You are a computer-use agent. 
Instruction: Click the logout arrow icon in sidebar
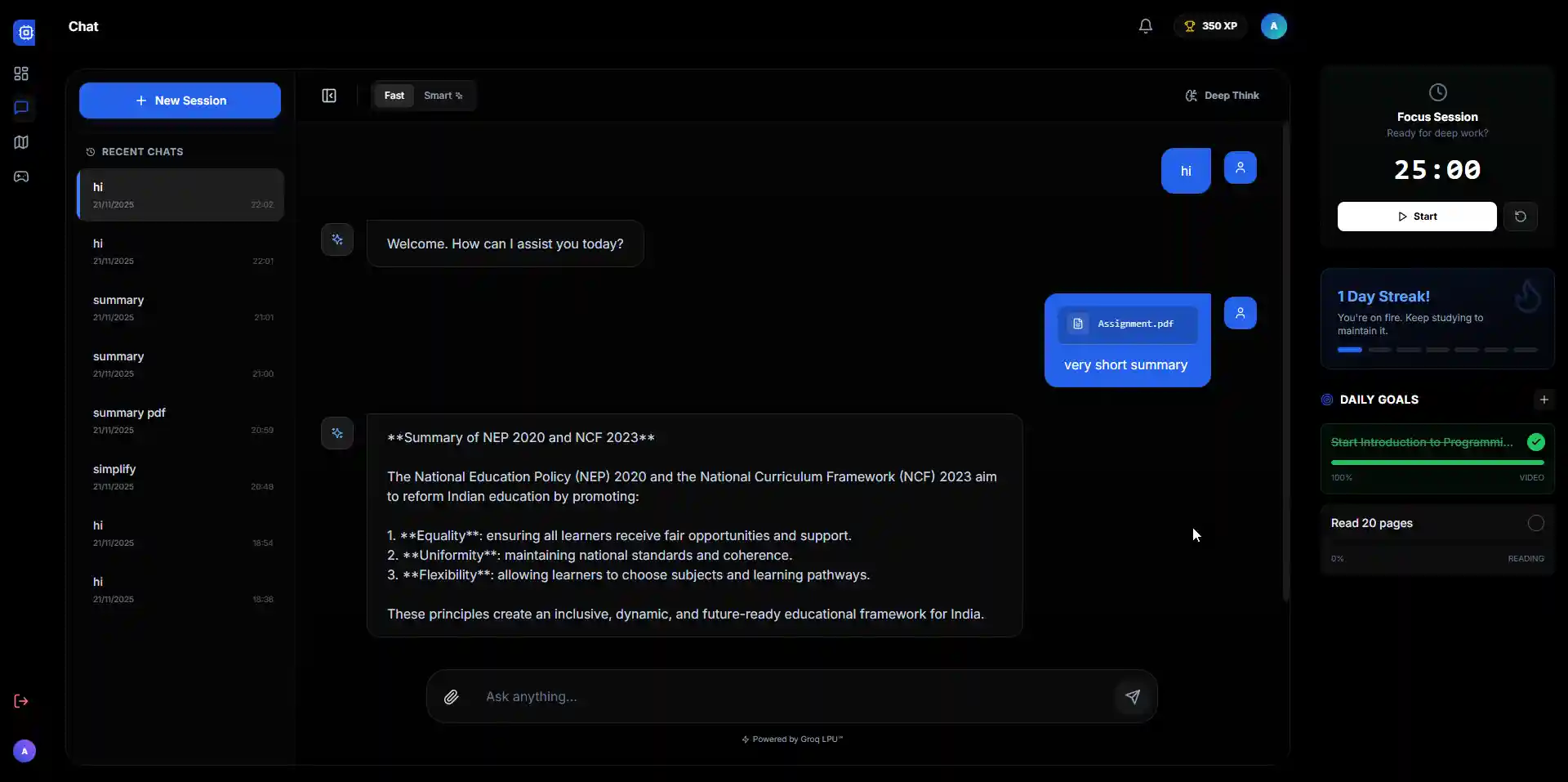coord(20,701)
